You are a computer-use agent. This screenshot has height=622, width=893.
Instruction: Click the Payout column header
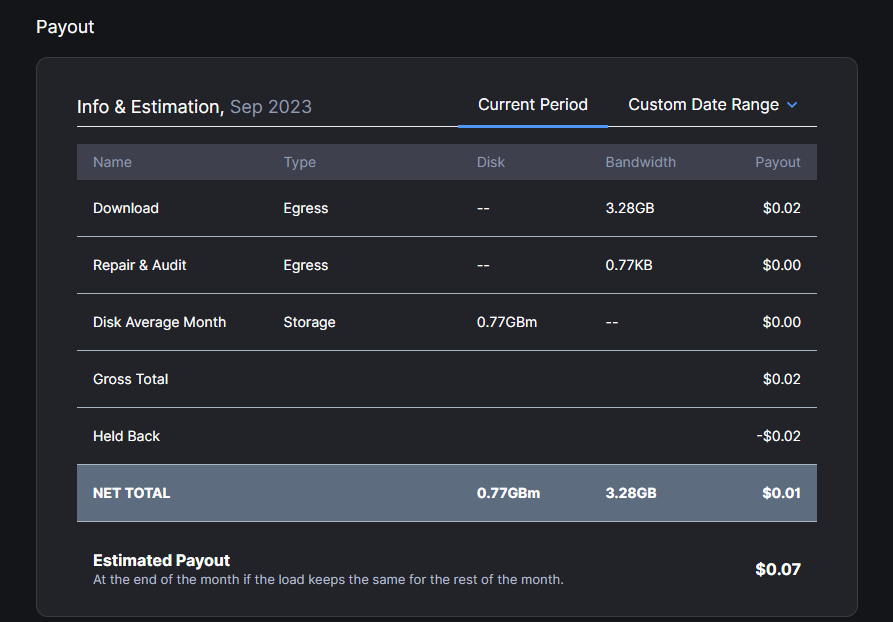[777, 162]
